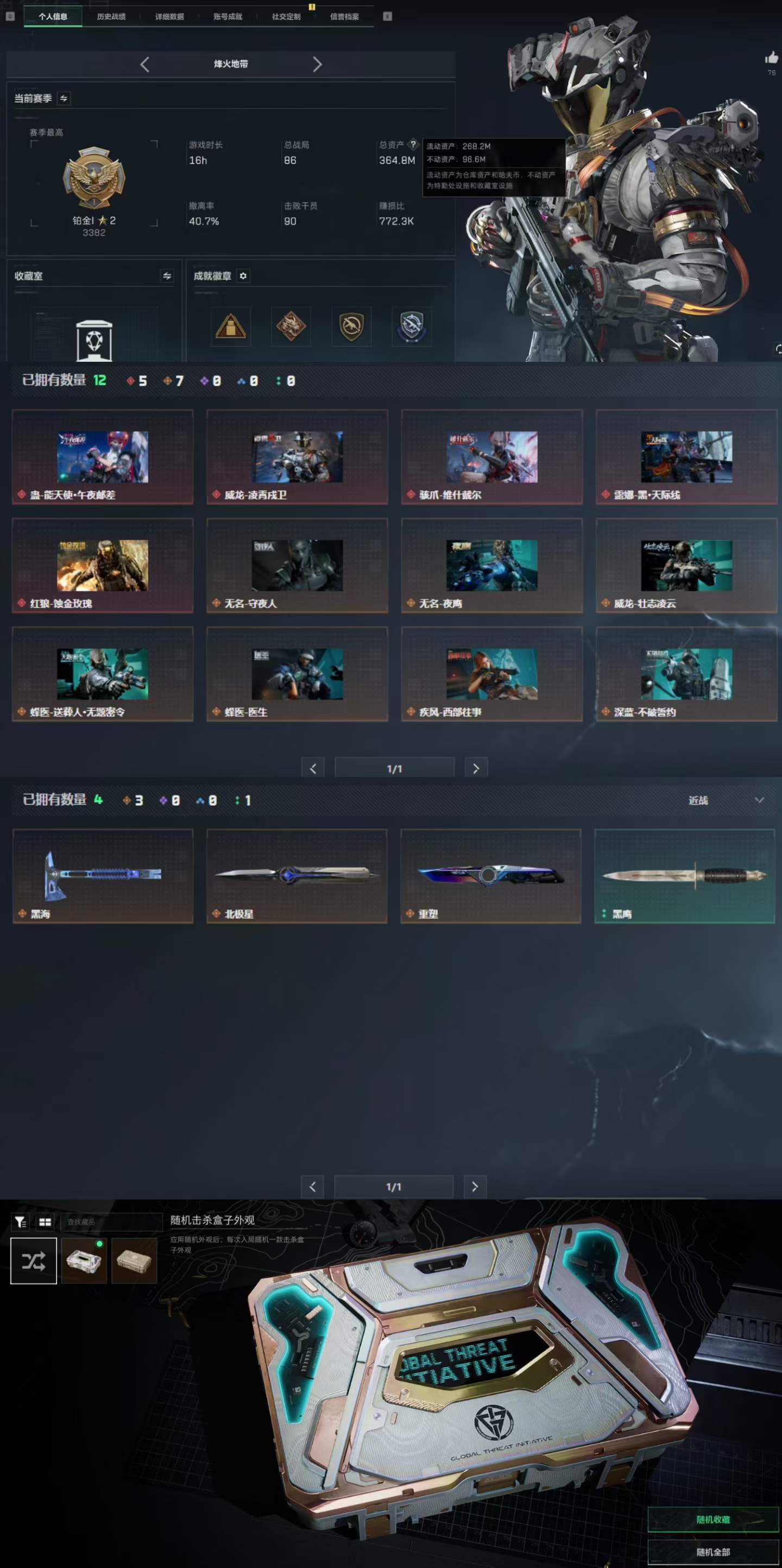The height and width of the screenshot is (1568, 782).
Task: Open the 红狼-蚀金玫瑰 skin card
Action: (x=103, y=566)
